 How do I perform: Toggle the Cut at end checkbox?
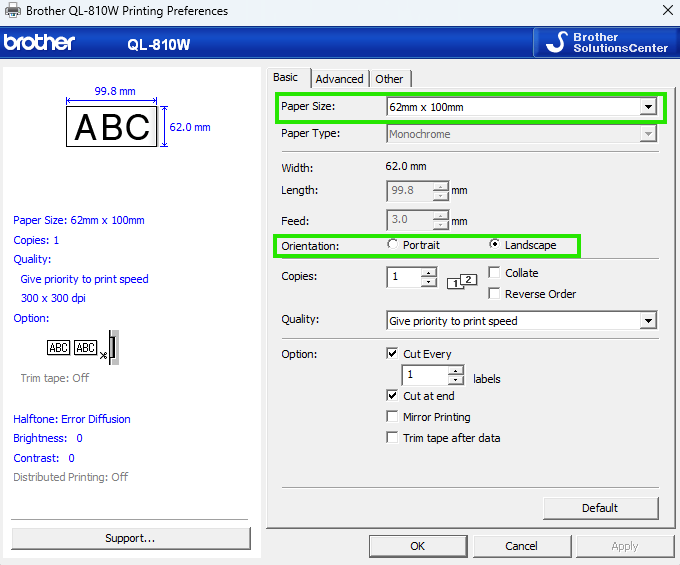[392, 395]
